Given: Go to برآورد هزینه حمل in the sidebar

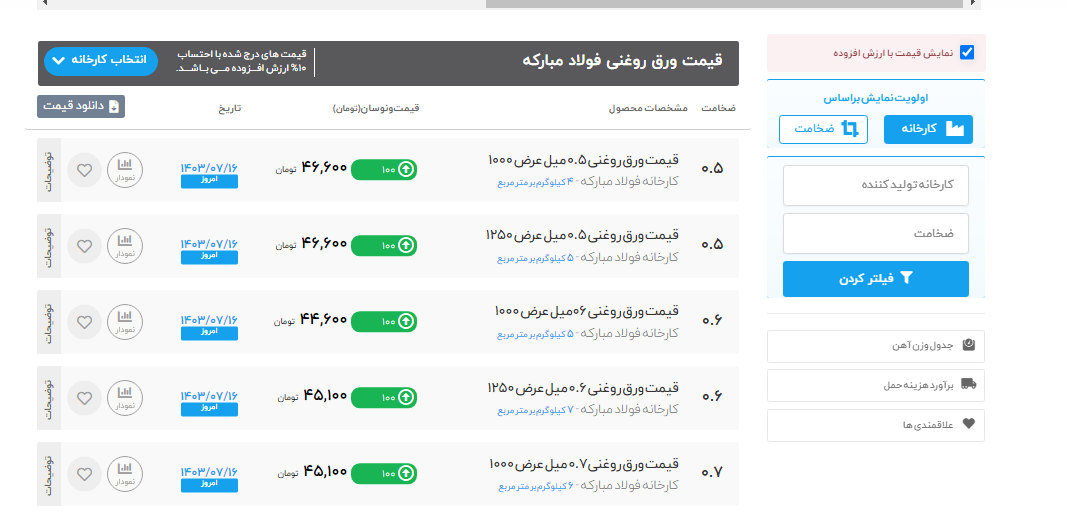Looking at the screenshot, I should click(x=875, y=385).
